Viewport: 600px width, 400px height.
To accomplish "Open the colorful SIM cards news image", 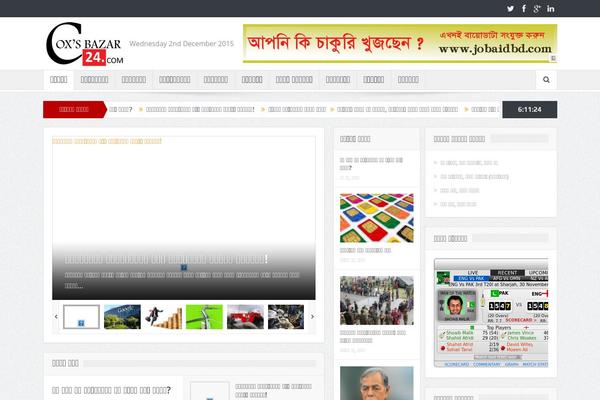I will tap(377, 218).
